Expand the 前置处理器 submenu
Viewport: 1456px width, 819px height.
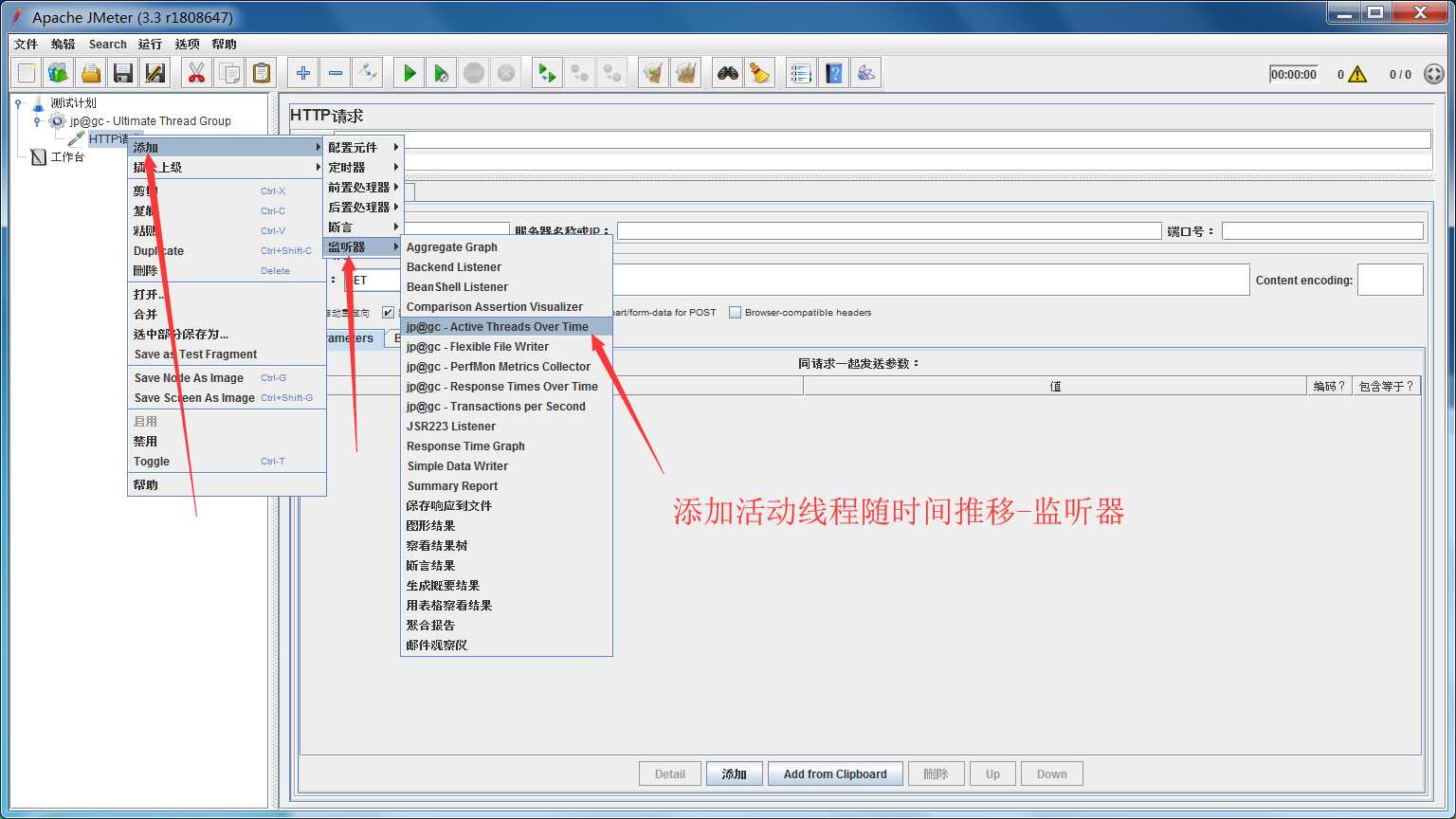[364, 187]
